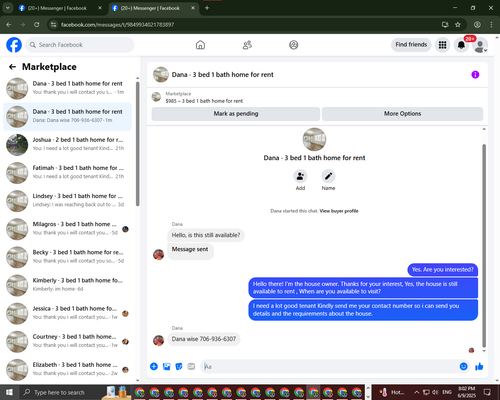Screen dimensions: 500x400
Task: Click 'Yes. Are you interested?' message bubble
Action: [x=442, y=270]
